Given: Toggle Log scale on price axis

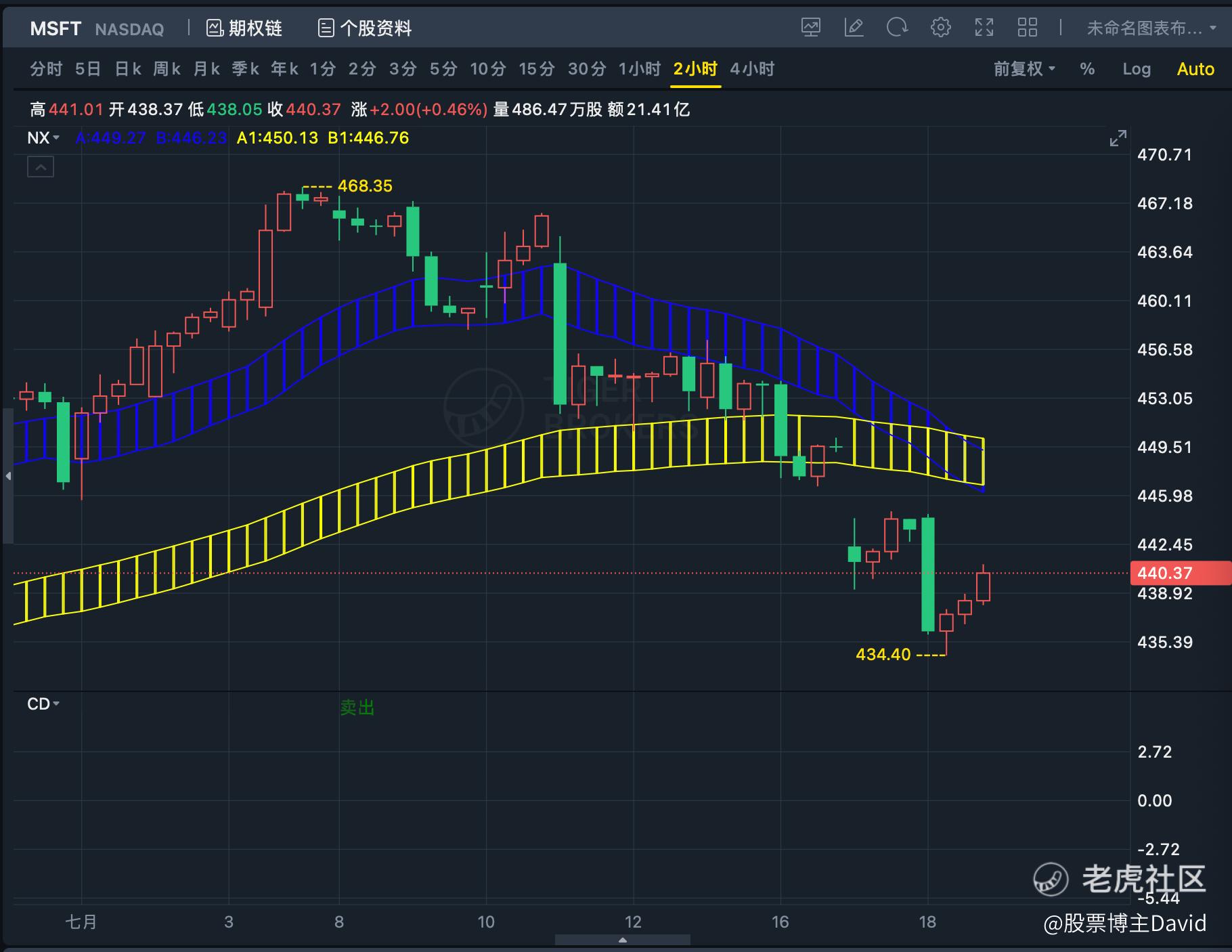Looking at the screenshot, I should click(1137, 68).
